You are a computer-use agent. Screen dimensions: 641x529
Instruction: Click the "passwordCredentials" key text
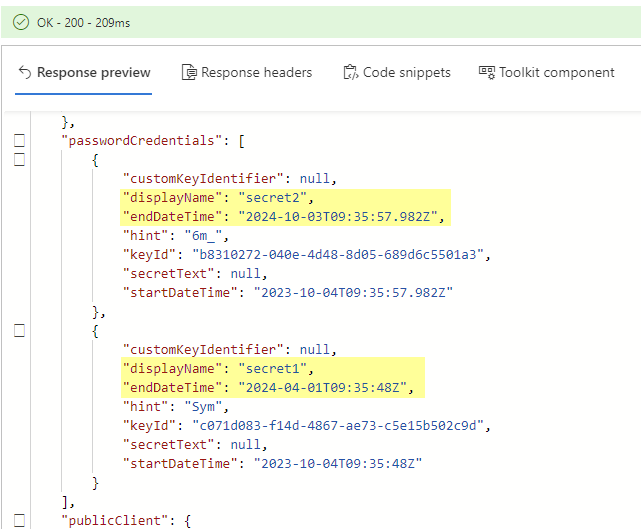[141, 141]
